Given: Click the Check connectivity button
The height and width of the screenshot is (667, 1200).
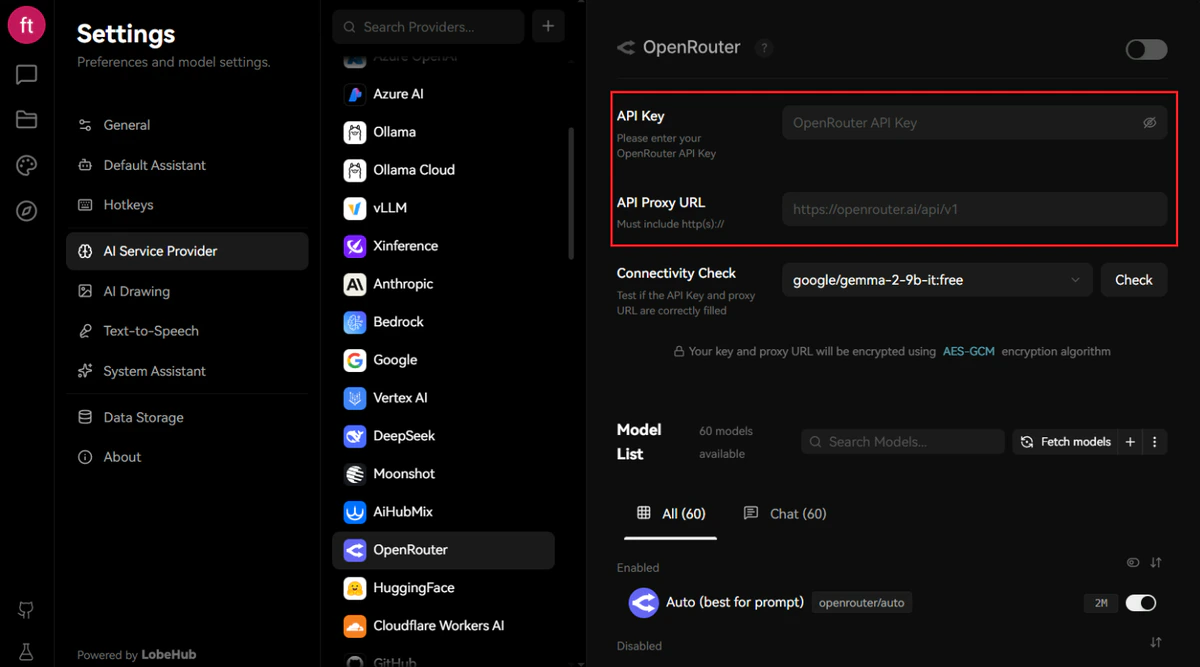Looking at the screenshot, I should 1134,280.
